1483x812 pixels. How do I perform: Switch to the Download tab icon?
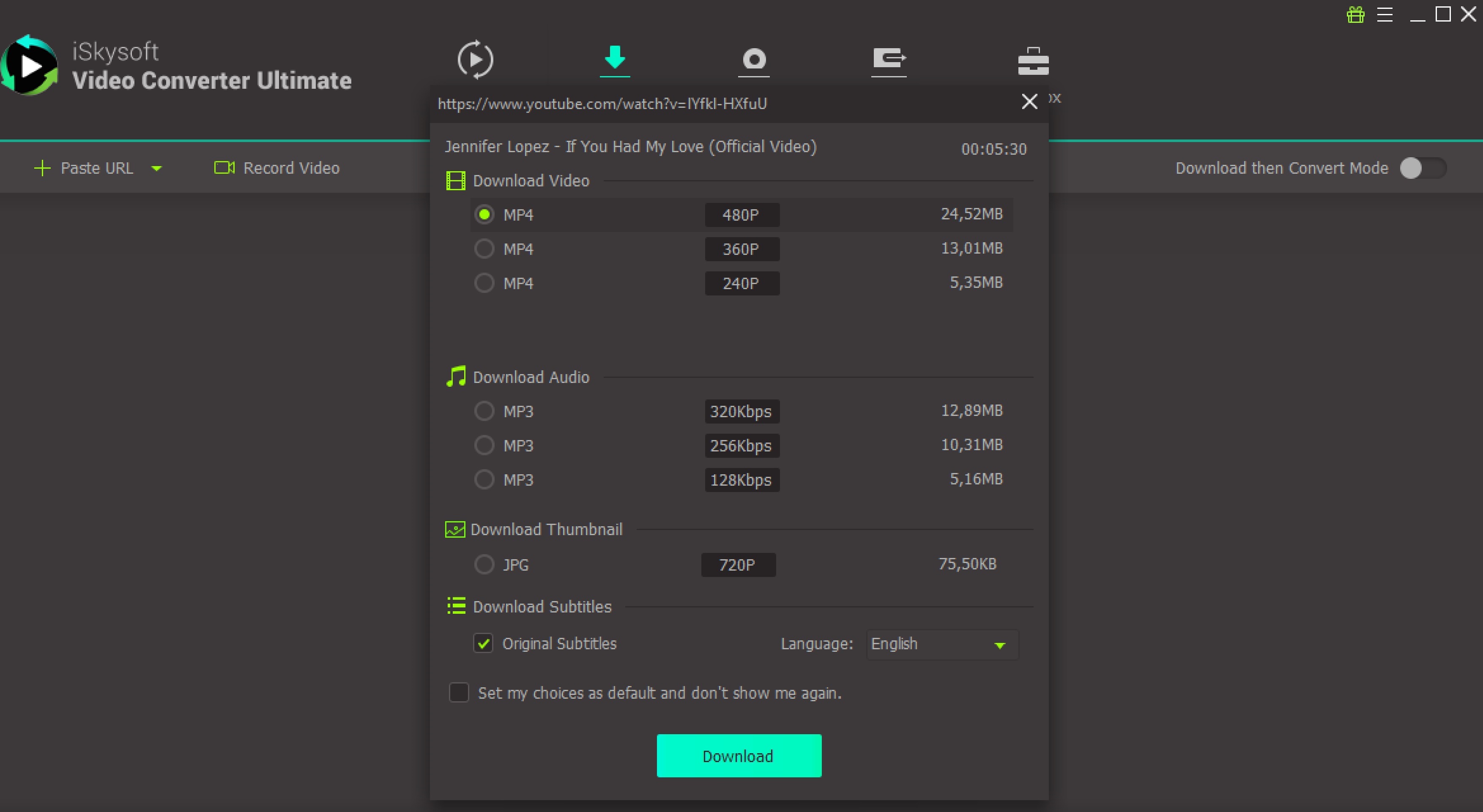[615, 60]
